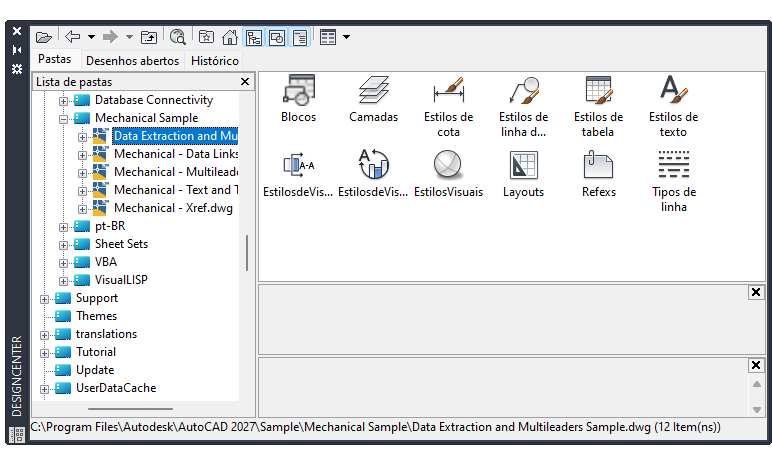This screenshot has height=463, width=772.
Task: Close the preview pane with X
Action: [756, 292]
